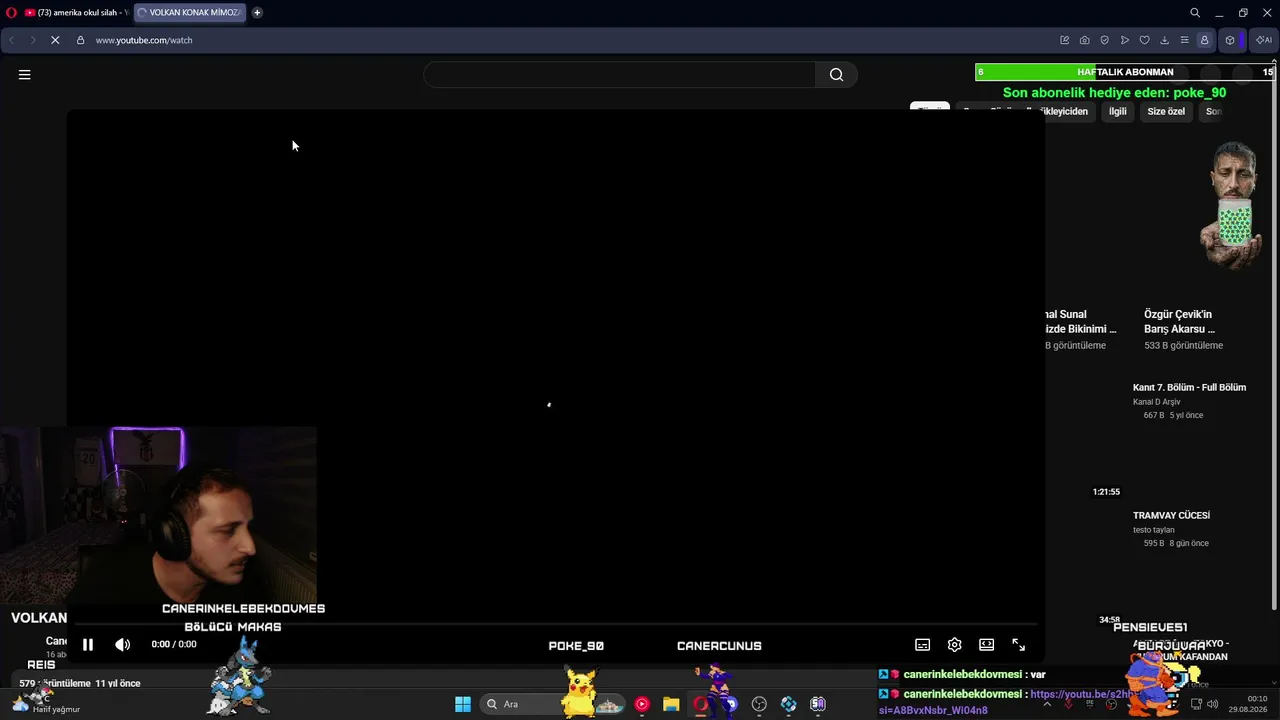The image size is (1280, 720).
Task: Open File Explorer from the taskbar
Action: pyautogui.click(x=671, y=704)
